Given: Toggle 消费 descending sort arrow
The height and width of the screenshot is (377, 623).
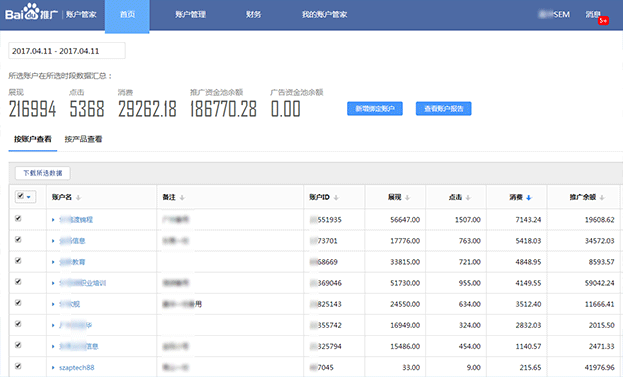Looking at the screenshot, I should pyautogui.click(x=528, y=197).
